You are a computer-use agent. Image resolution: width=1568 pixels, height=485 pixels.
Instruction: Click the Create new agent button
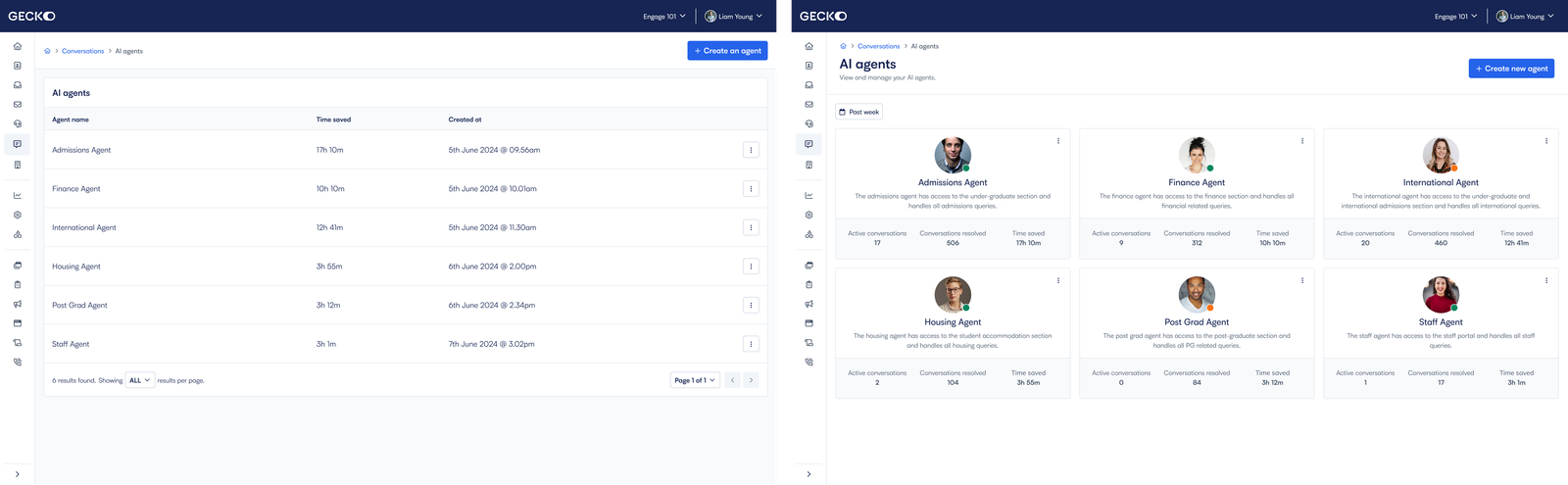tap(1511, 69)
